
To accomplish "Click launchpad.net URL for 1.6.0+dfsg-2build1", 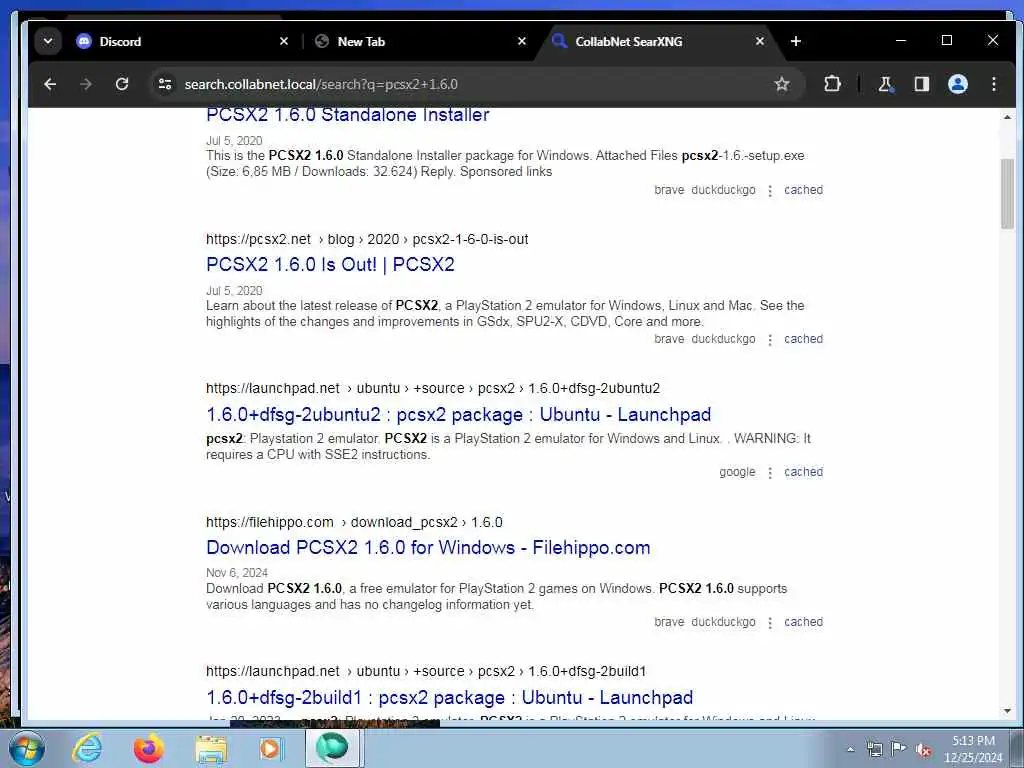I will pos(426,671).
